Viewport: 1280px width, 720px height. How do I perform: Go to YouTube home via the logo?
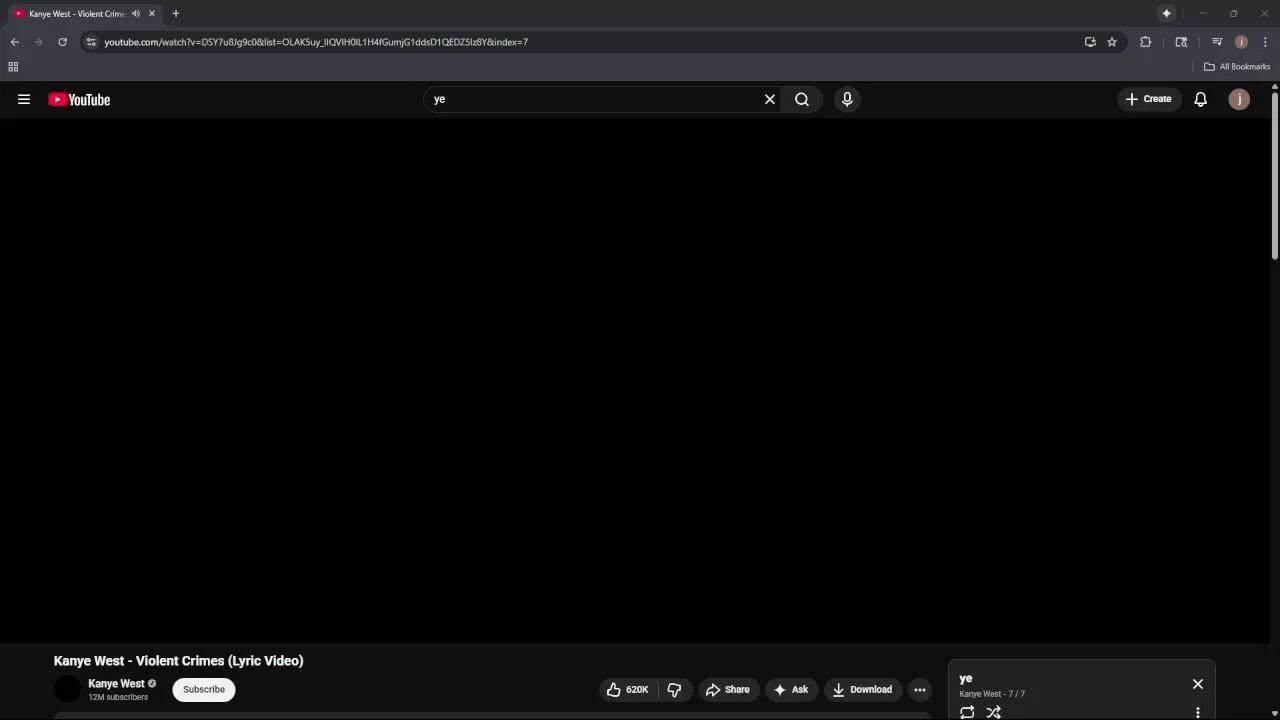click(79, 99)
